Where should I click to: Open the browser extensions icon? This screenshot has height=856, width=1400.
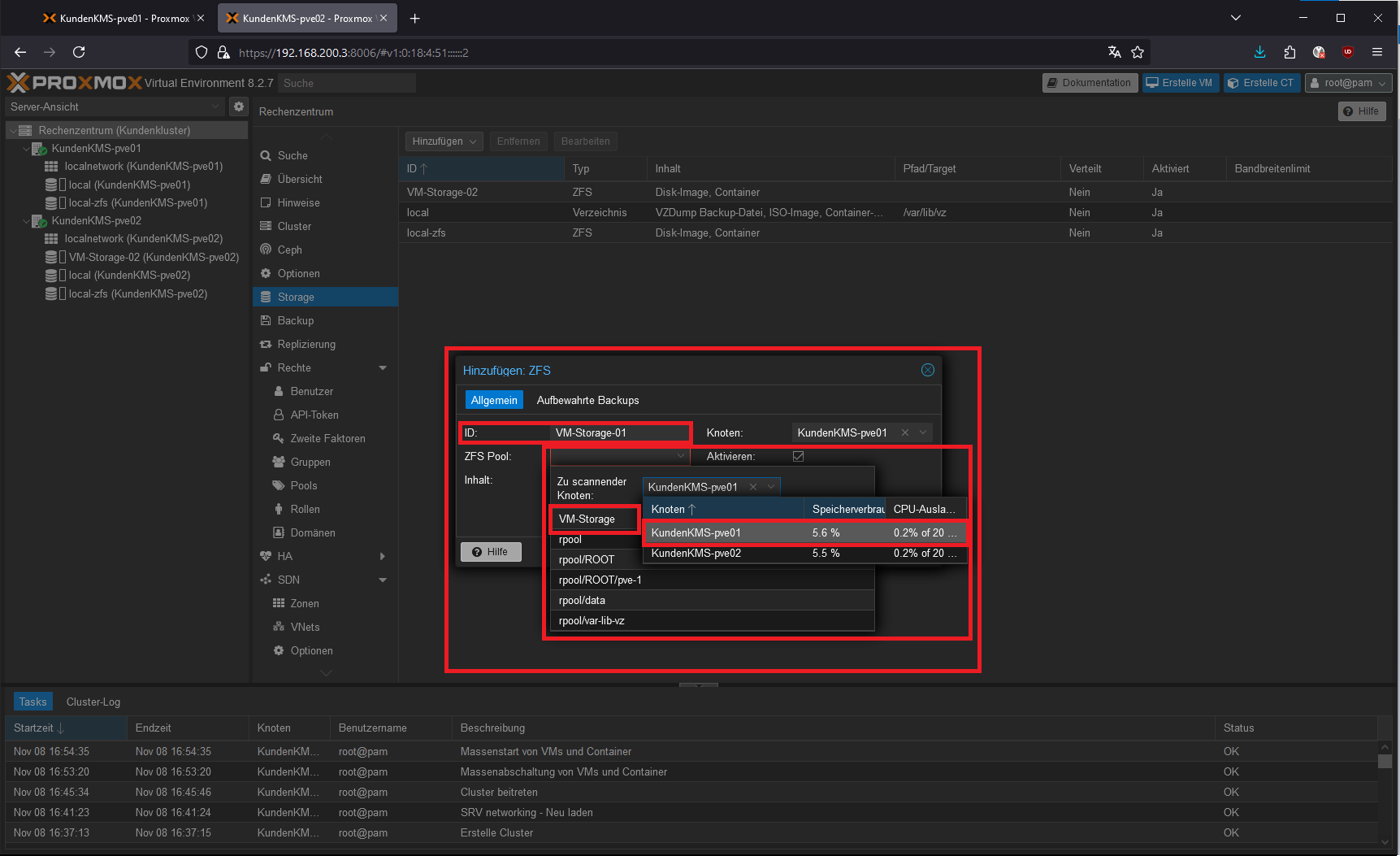[1289, 52]
